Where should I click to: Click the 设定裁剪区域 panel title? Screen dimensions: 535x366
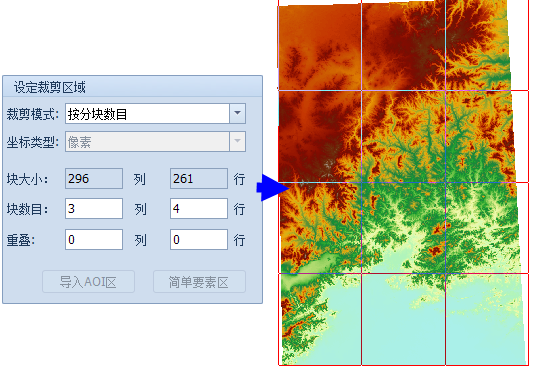click(x=49, y=87)
